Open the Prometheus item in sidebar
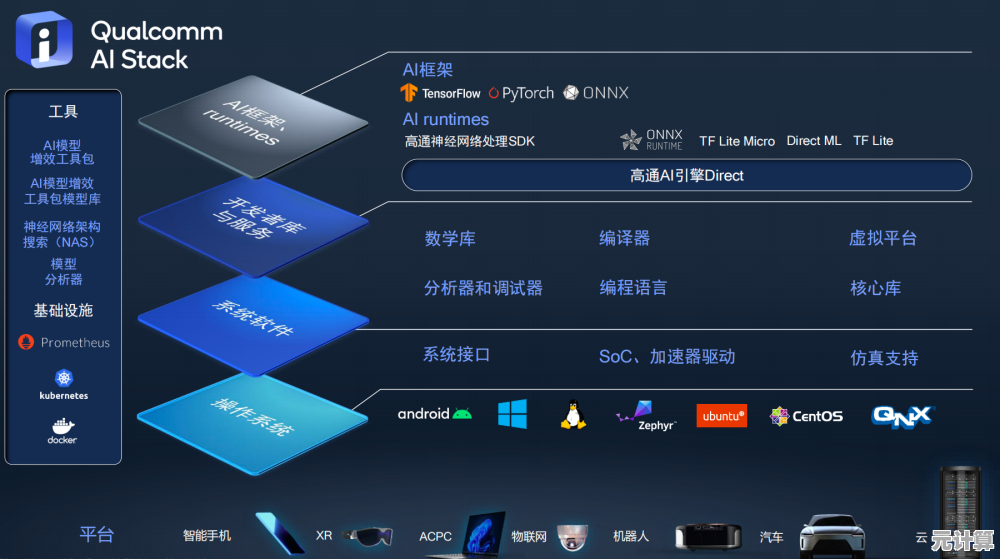 coord(65,343)
